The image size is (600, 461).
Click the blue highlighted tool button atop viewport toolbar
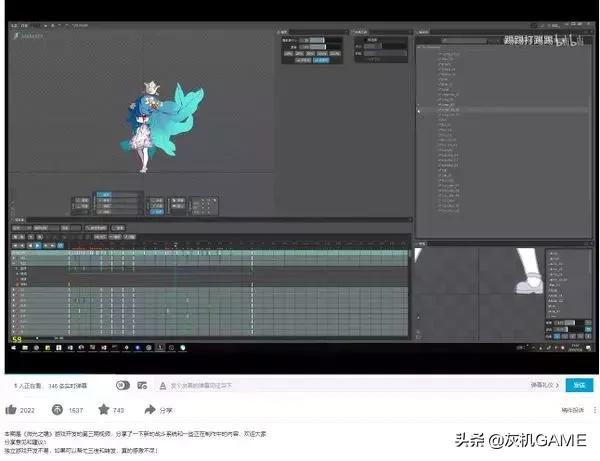[104, 194]
